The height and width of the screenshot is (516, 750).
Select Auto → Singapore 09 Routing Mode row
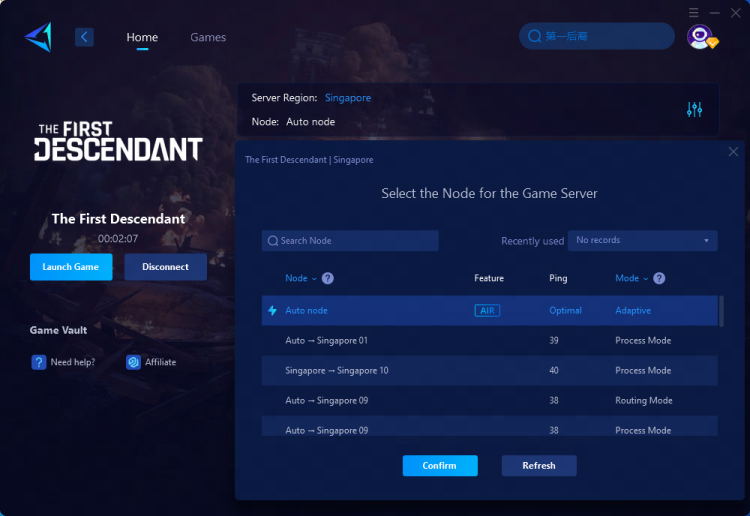coord(489,401)
